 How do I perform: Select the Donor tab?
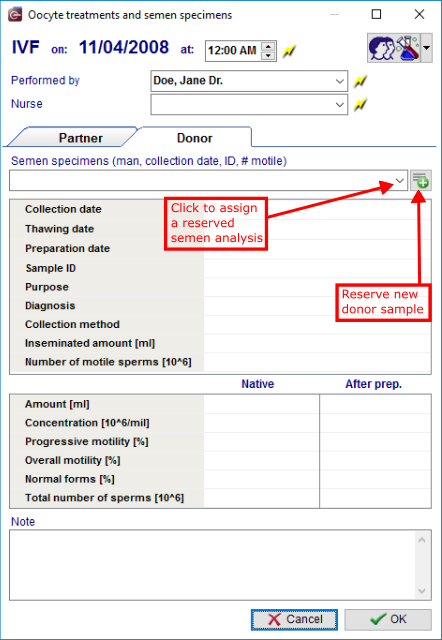194,138
